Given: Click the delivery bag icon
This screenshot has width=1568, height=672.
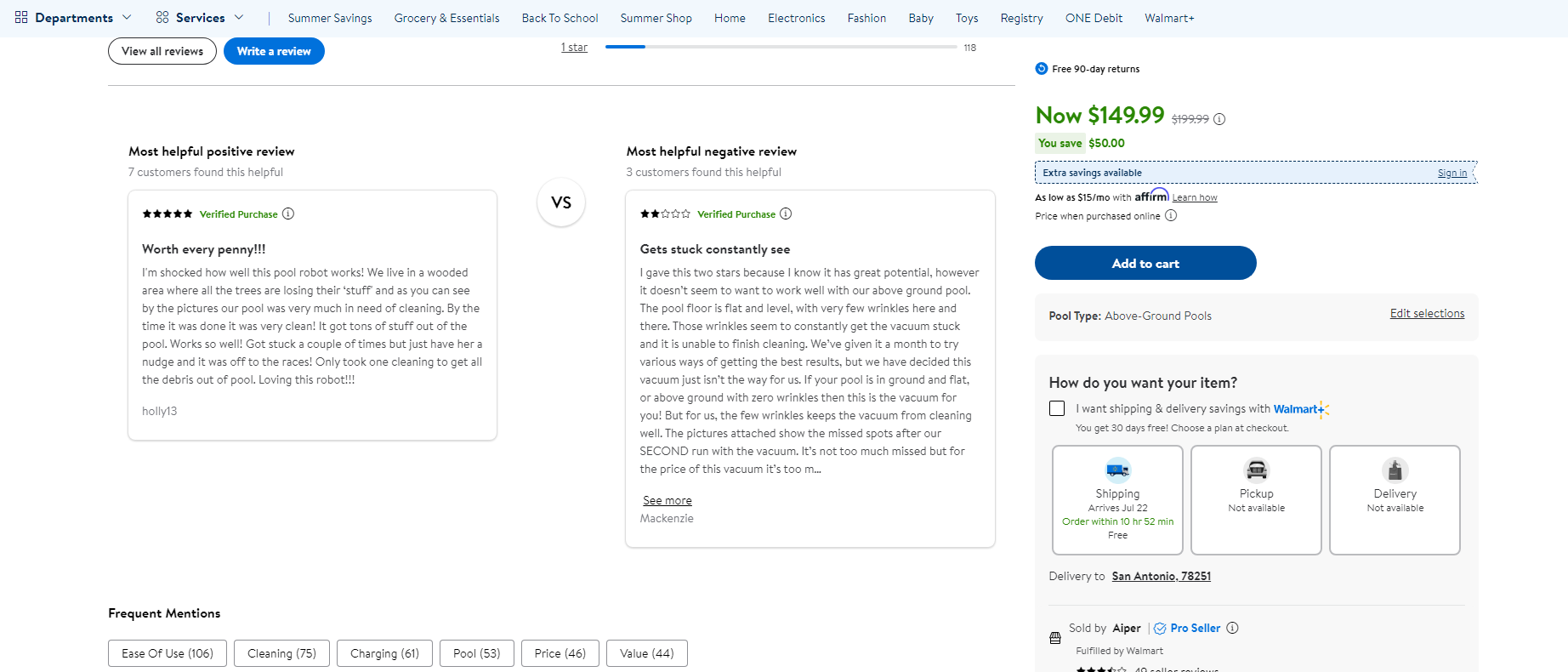Looking at the screenshot, I should [x=1395, y=470].
